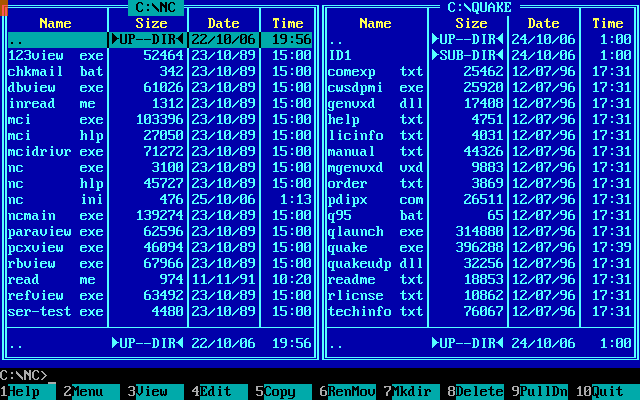Click the time 17:39 of quake exe

tap(612, 247)
